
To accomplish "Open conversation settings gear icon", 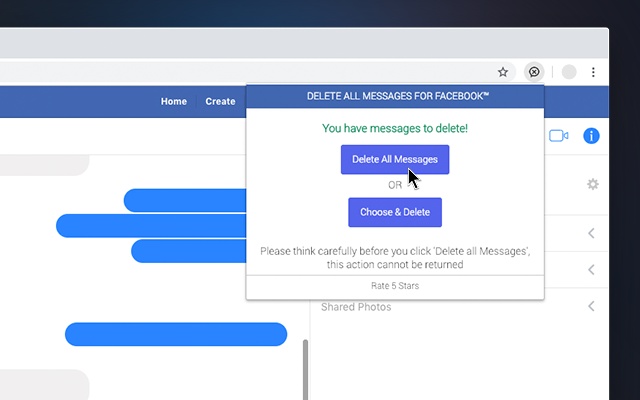I will point(593,184).
